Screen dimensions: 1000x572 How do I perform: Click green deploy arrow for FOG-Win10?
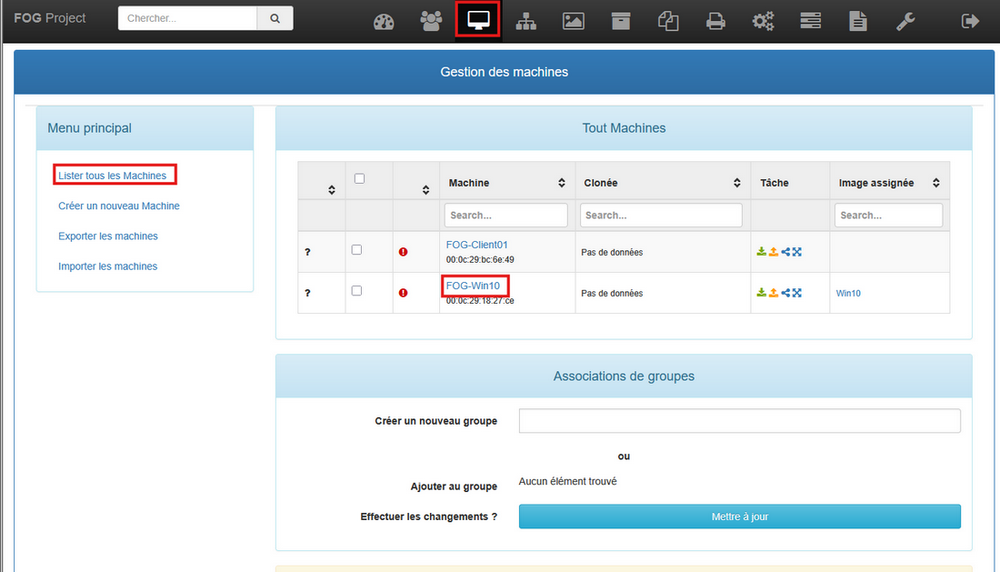(x=761, y=293)
